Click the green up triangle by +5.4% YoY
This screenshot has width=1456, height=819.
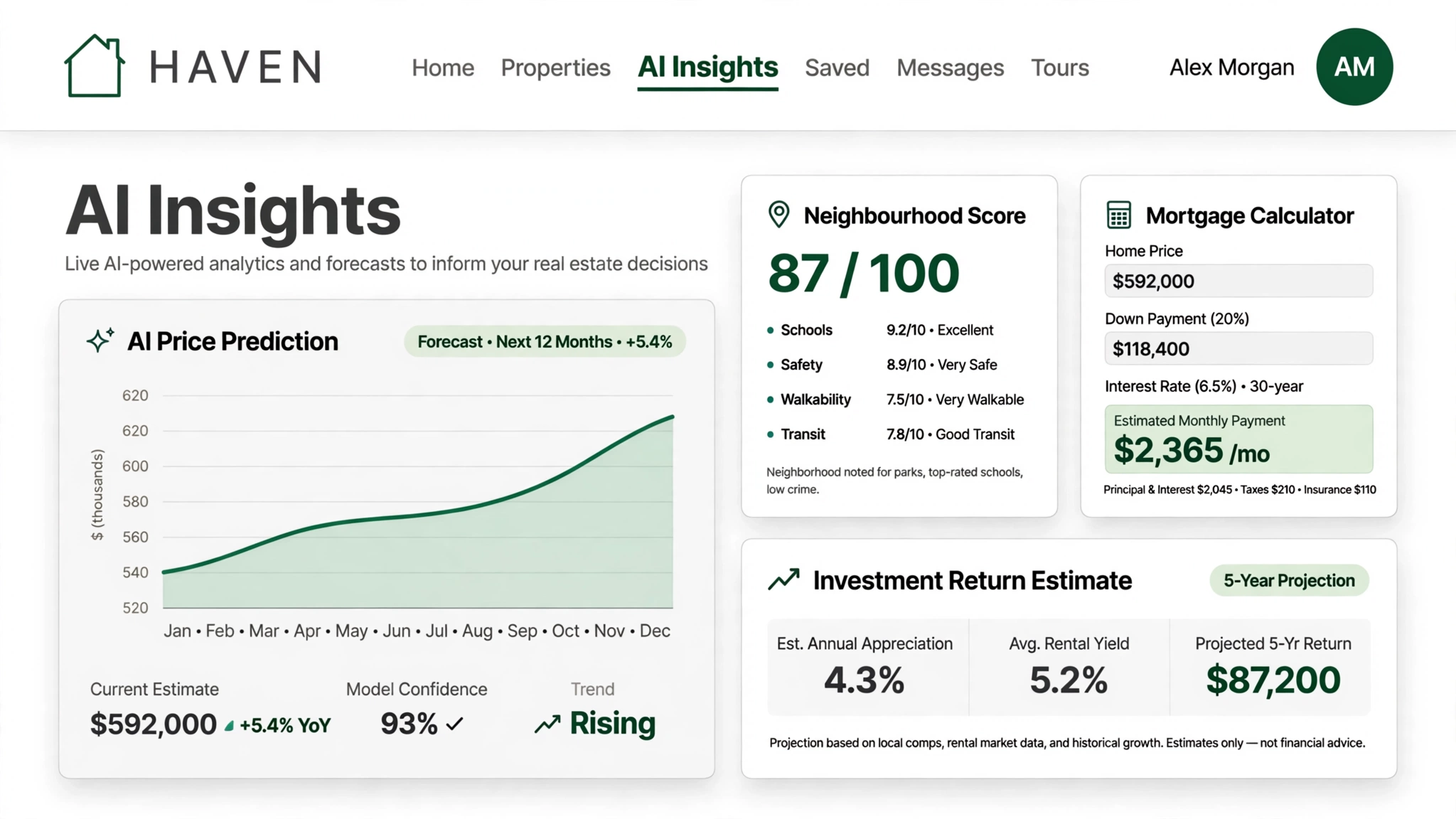(229, 726)
